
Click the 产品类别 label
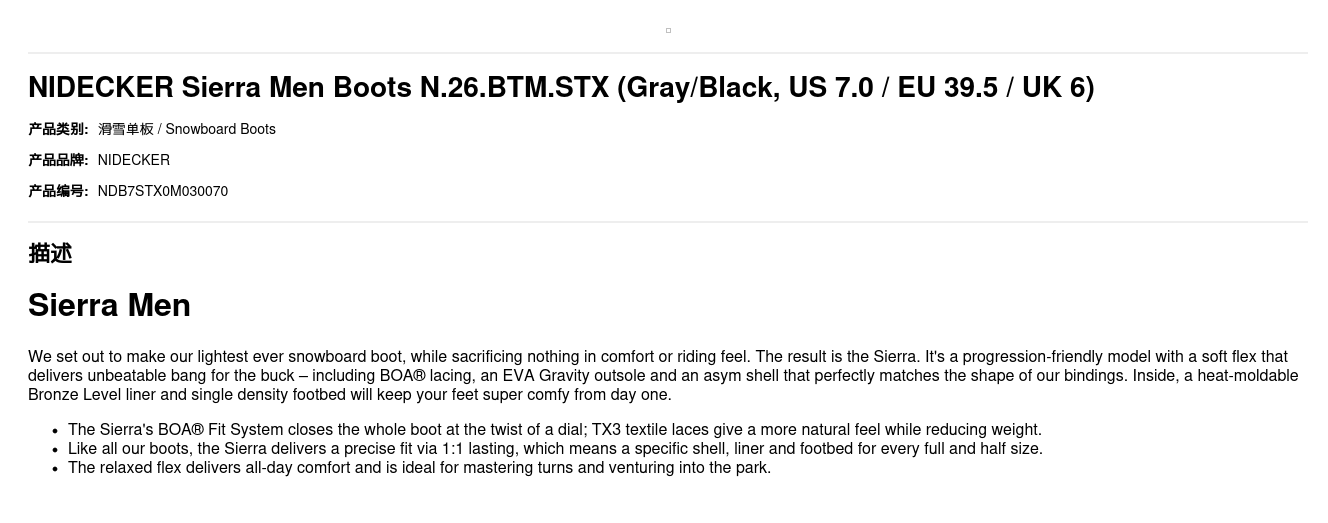[58, 129]
